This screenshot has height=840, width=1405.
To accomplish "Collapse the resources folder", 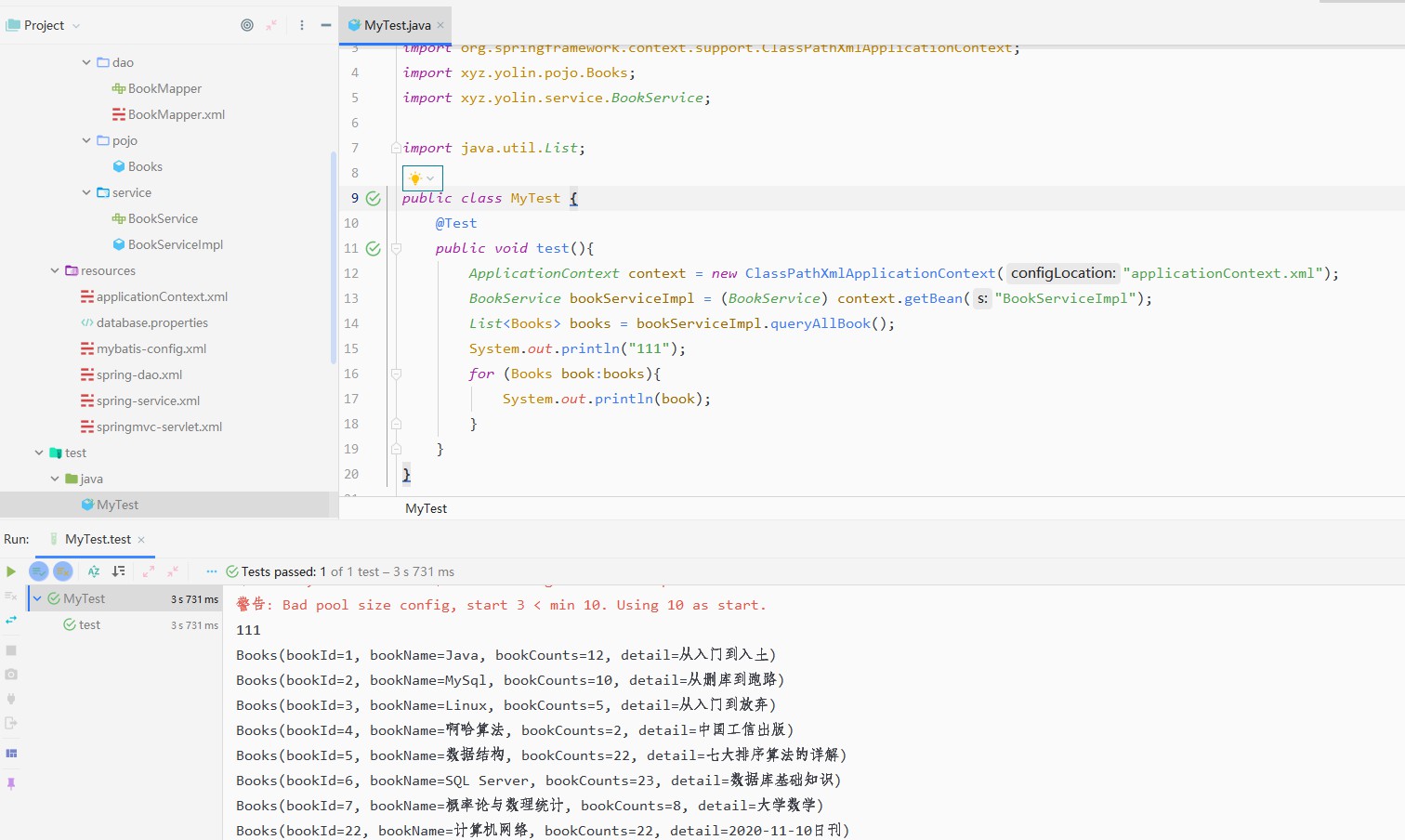I will (x=55, y=270).
